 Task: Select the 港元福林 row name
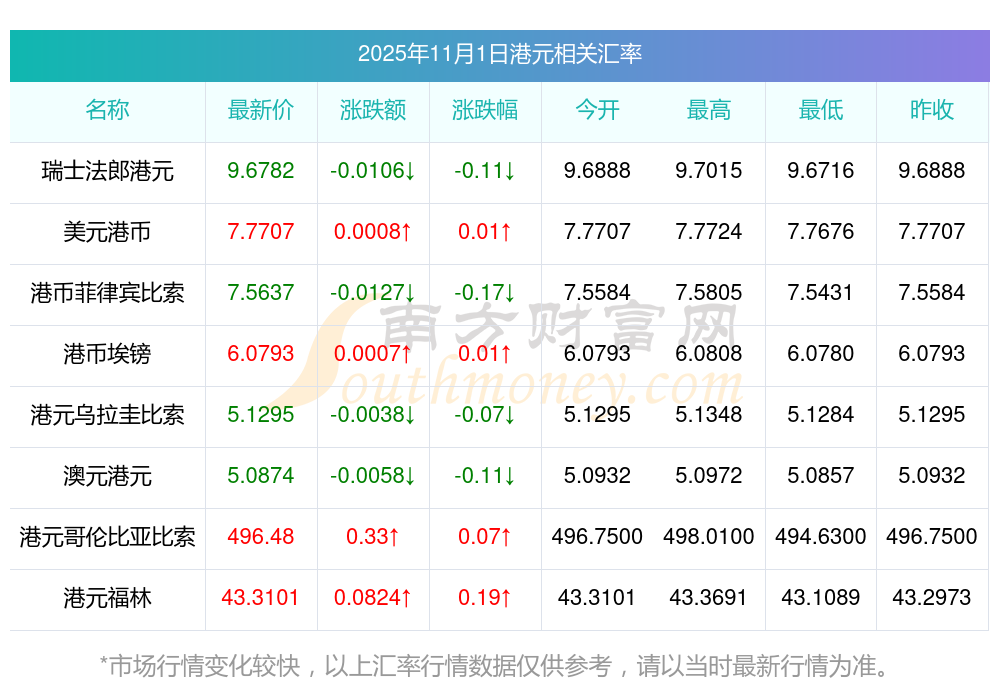107,598
